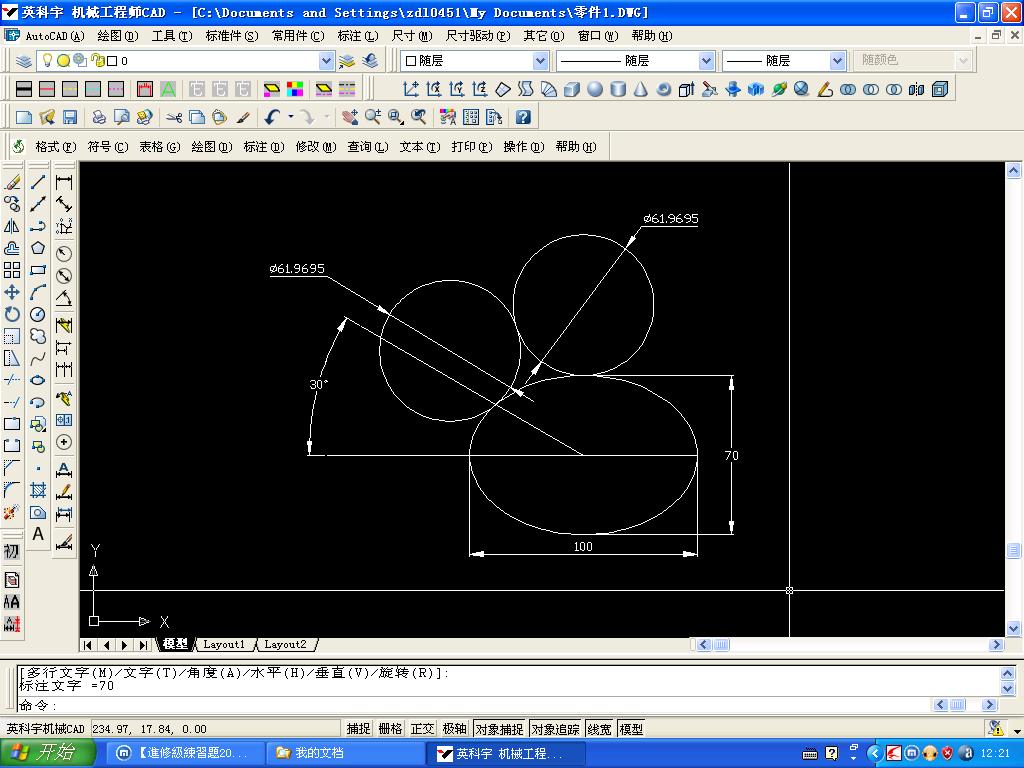The height and width of the screenshot is (768, 1024).
Task: Jump to first layout tab arrow
Action: [88, 645]
